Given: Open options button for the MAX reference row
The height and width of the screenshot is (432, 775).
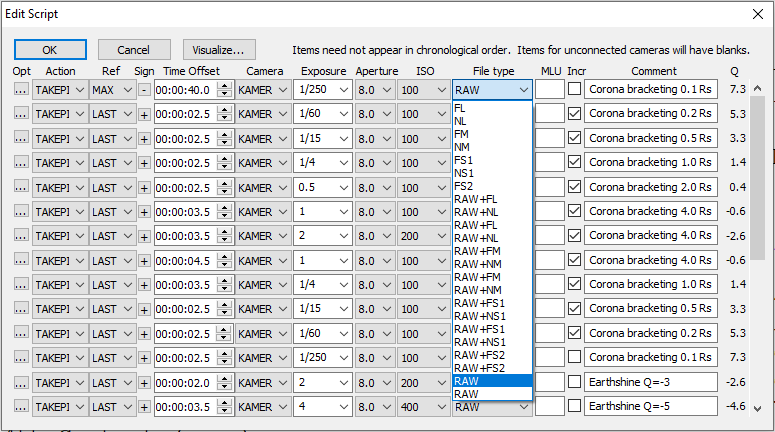Looking at the screenshot, I should 21,90.
